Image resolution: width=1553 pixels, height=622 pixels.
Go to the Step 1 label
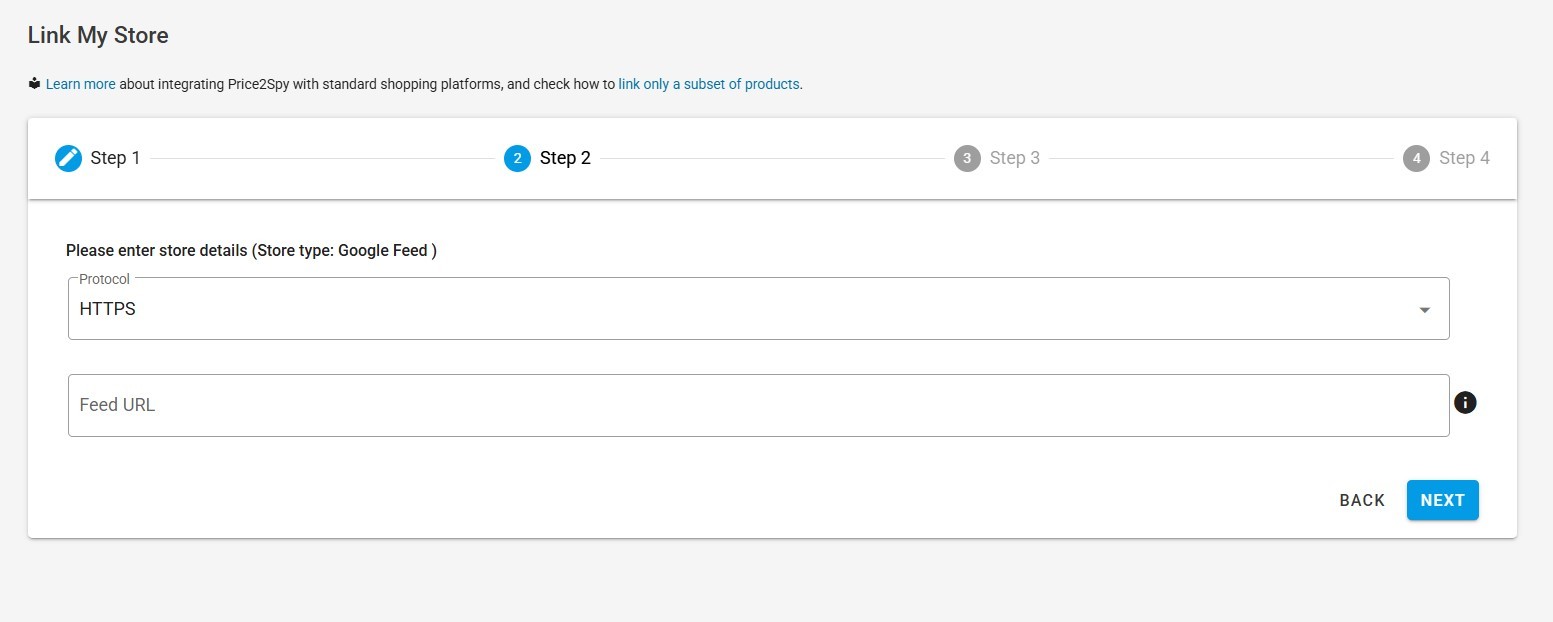point(115,158)
